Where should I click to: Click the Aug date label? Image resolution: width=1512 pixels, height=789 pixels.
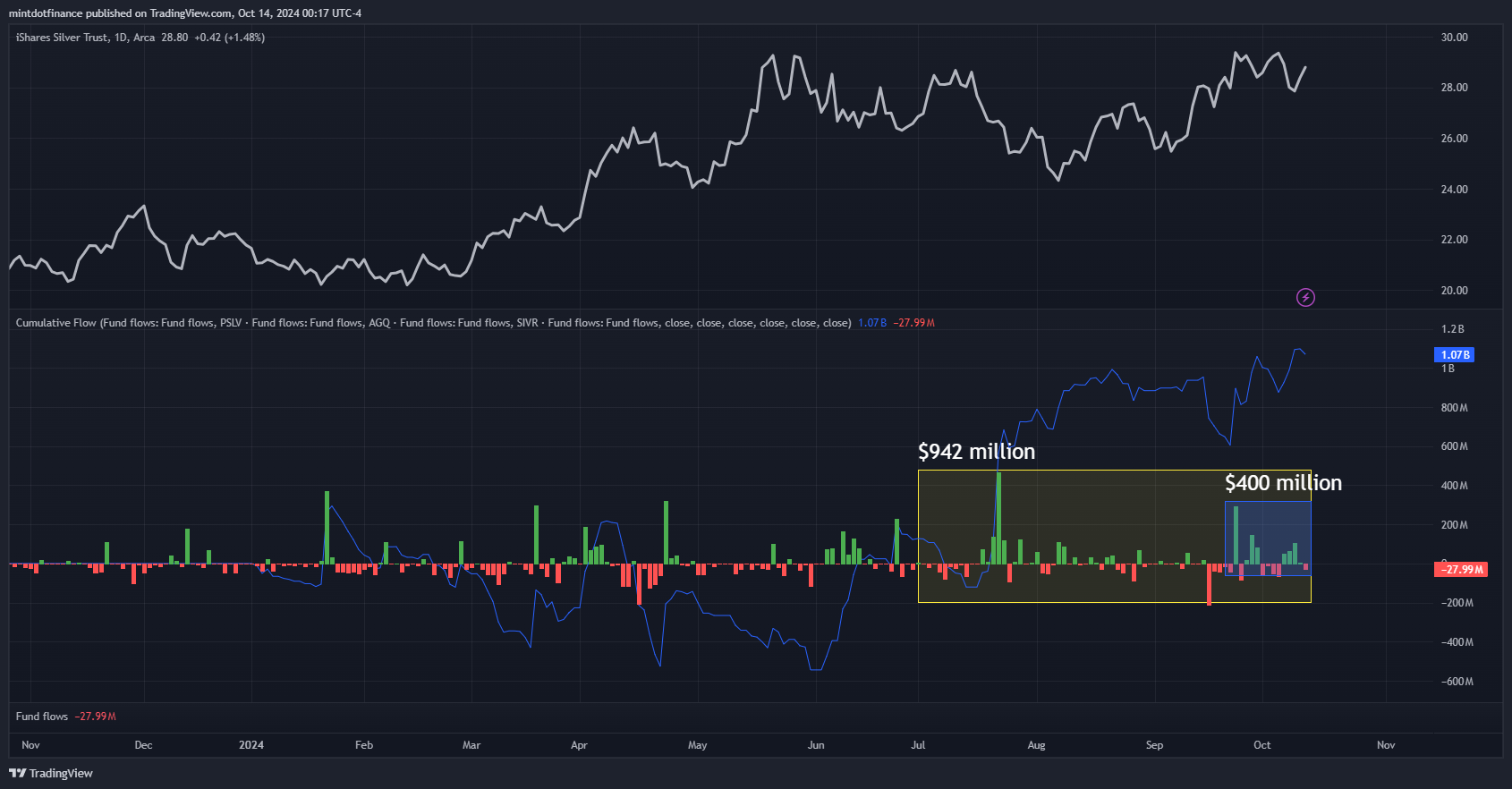point(1036,745)
